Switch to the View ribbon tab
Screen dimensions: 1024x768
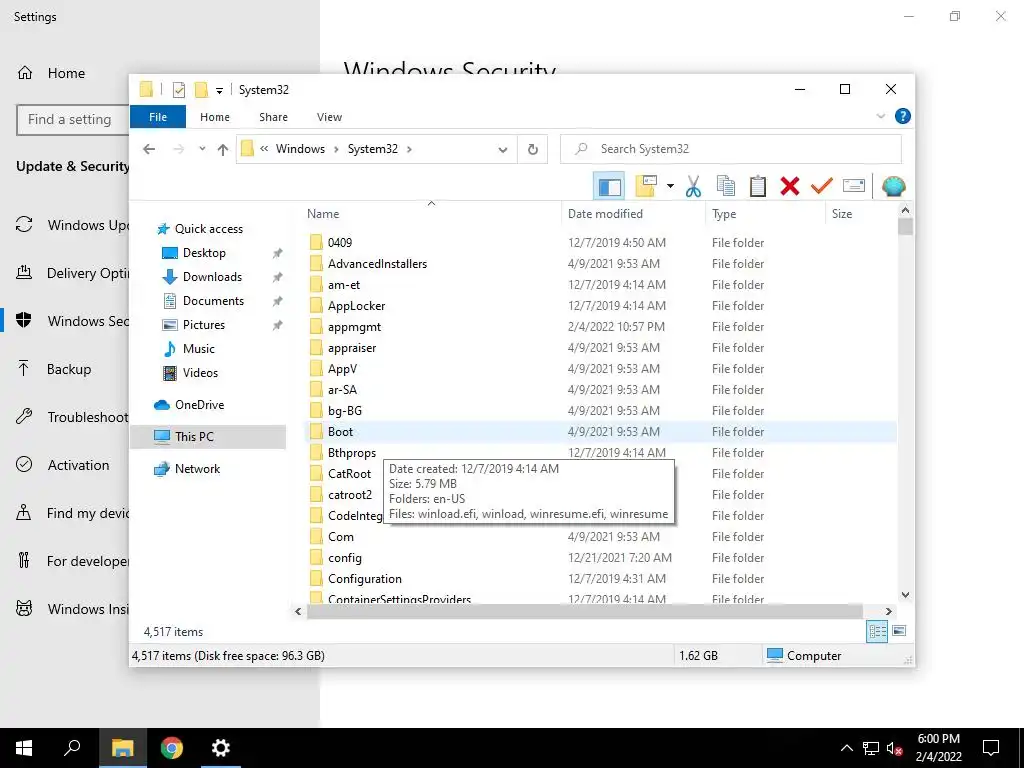(329, 117)
